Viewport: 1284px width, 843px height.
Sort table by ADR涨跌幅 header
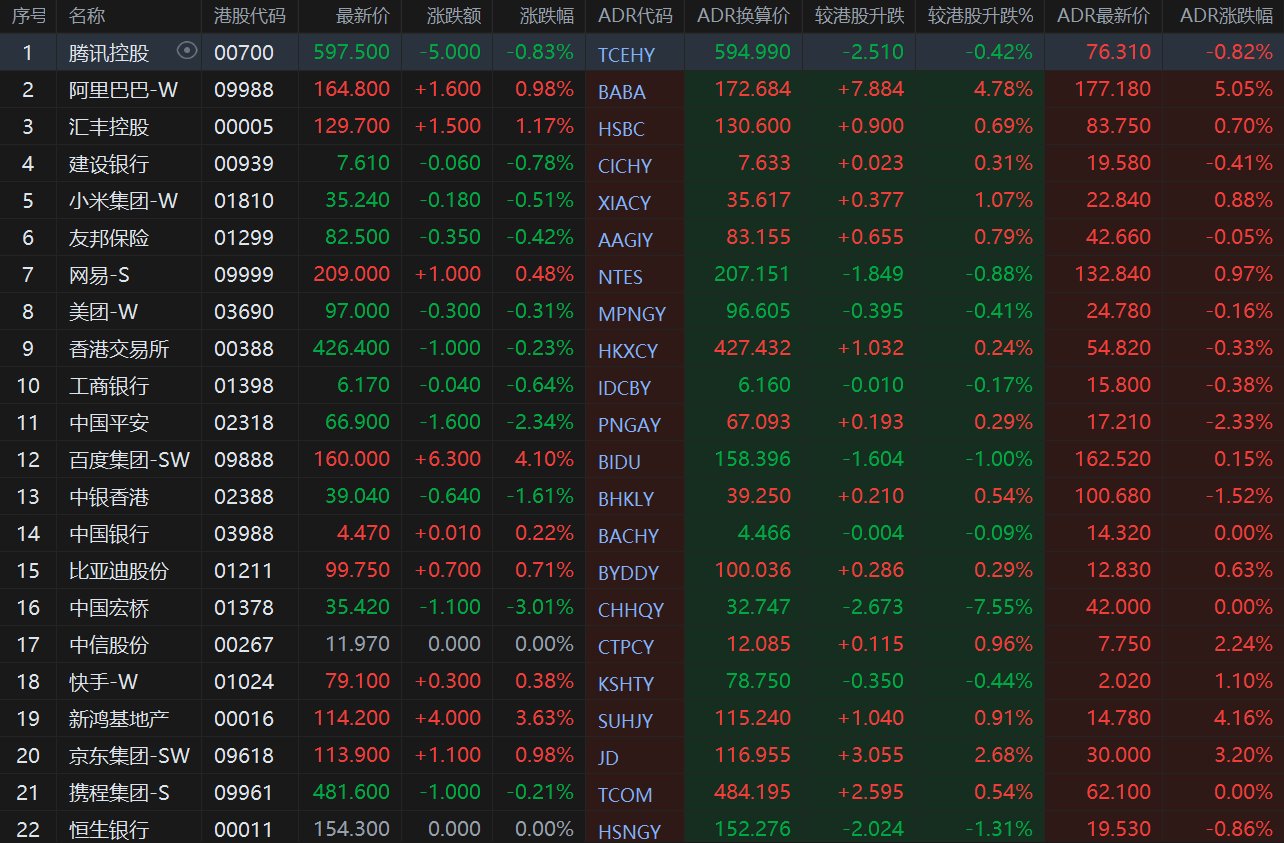pyautogui.click(x=1225, y=16)
